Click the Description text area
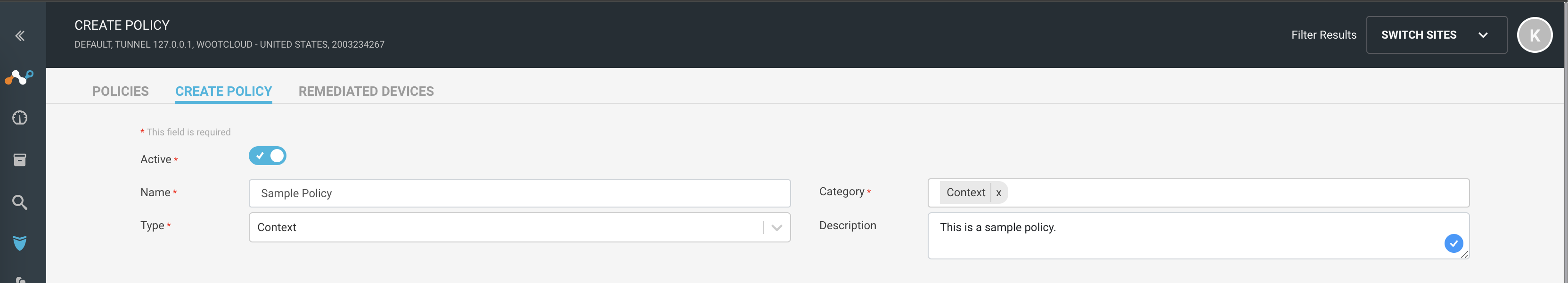The height and width of the screenshot is (283, 1568). point(1199,235)
